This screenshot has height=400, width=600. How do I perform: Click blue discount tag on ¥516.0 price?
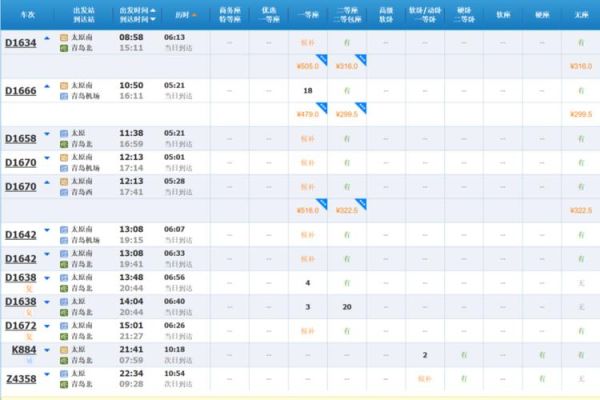pyautogui.click(x=322, y=204)
